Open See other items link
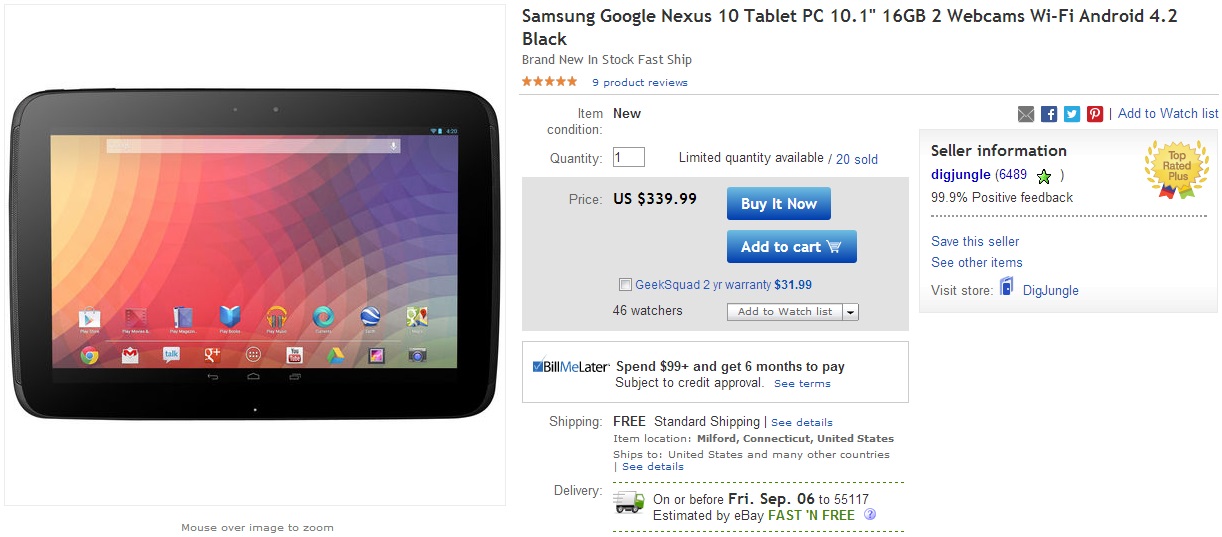Image resolution: width=1222 pixels, height=537 pixels. (x=977, y=262)
